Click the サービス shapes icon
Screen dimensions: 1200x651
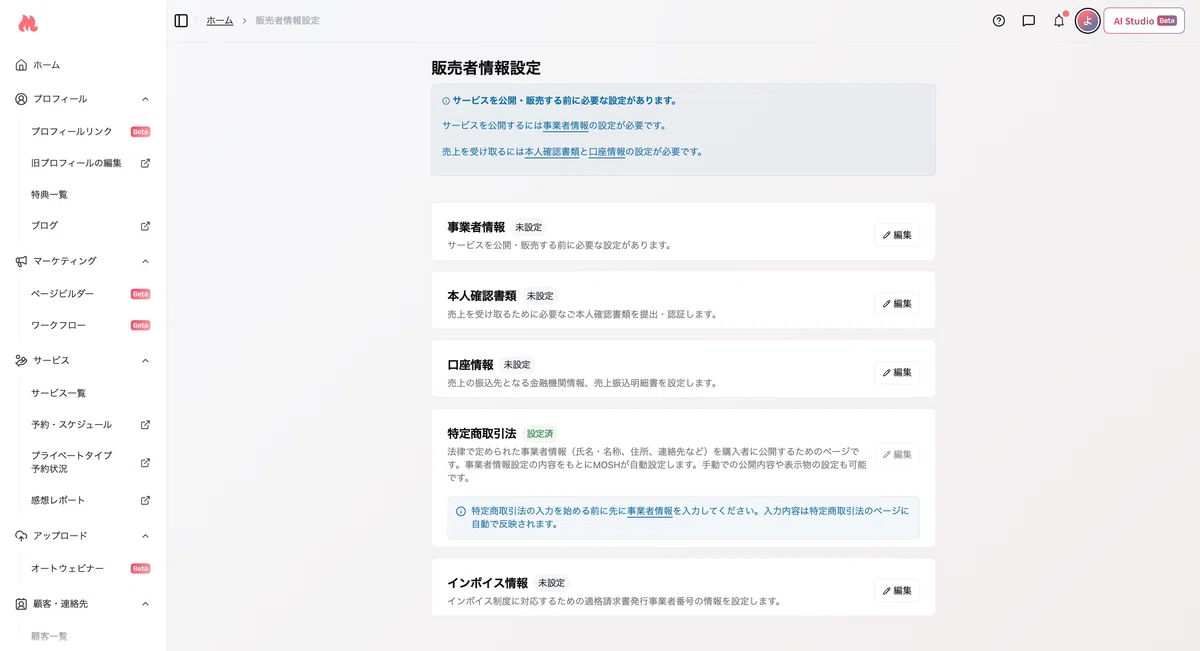[x=22, y=360]
